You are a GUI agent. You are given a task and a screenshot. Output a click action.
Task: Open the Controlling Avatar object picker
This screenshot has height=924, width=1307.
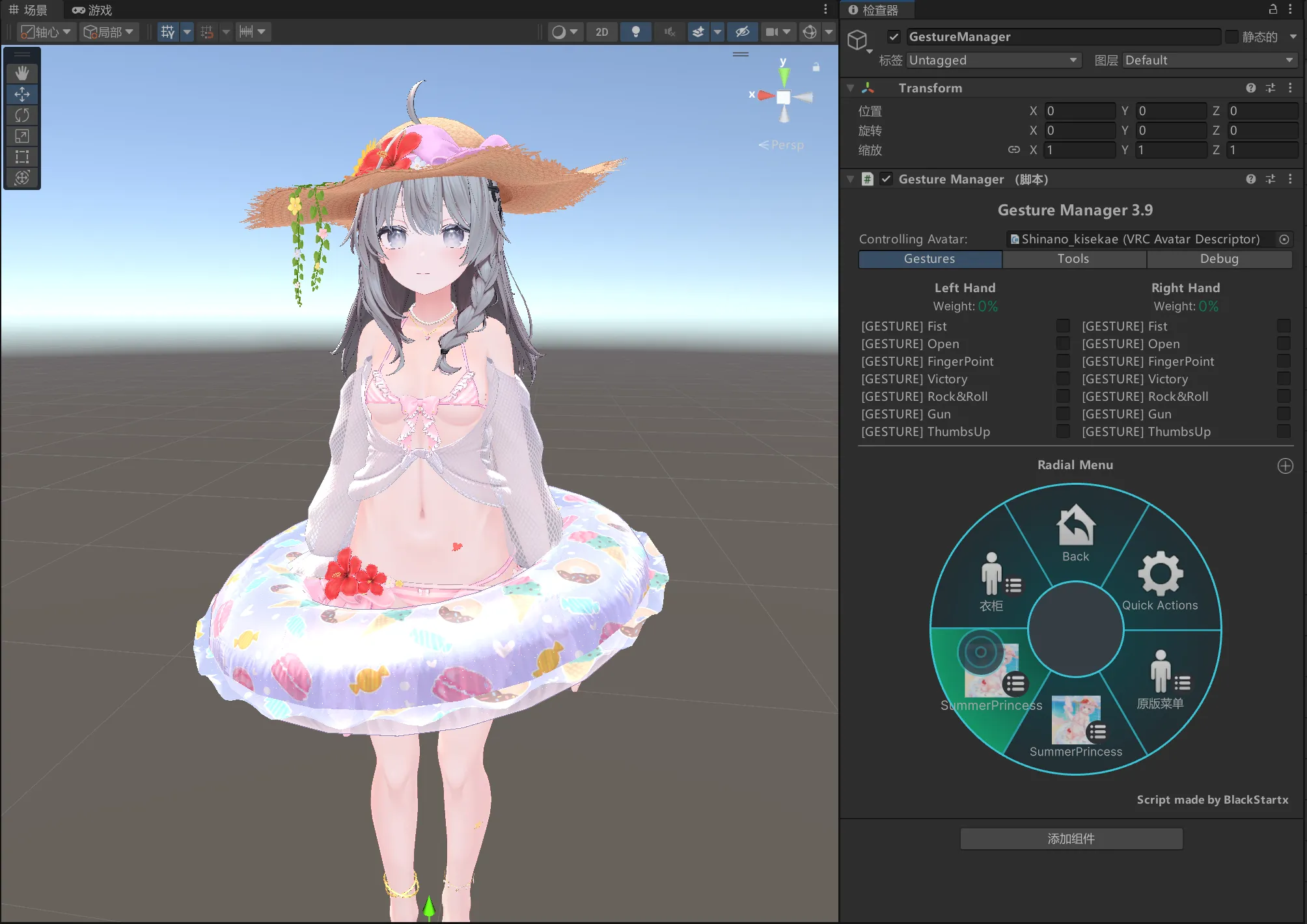1284,239
